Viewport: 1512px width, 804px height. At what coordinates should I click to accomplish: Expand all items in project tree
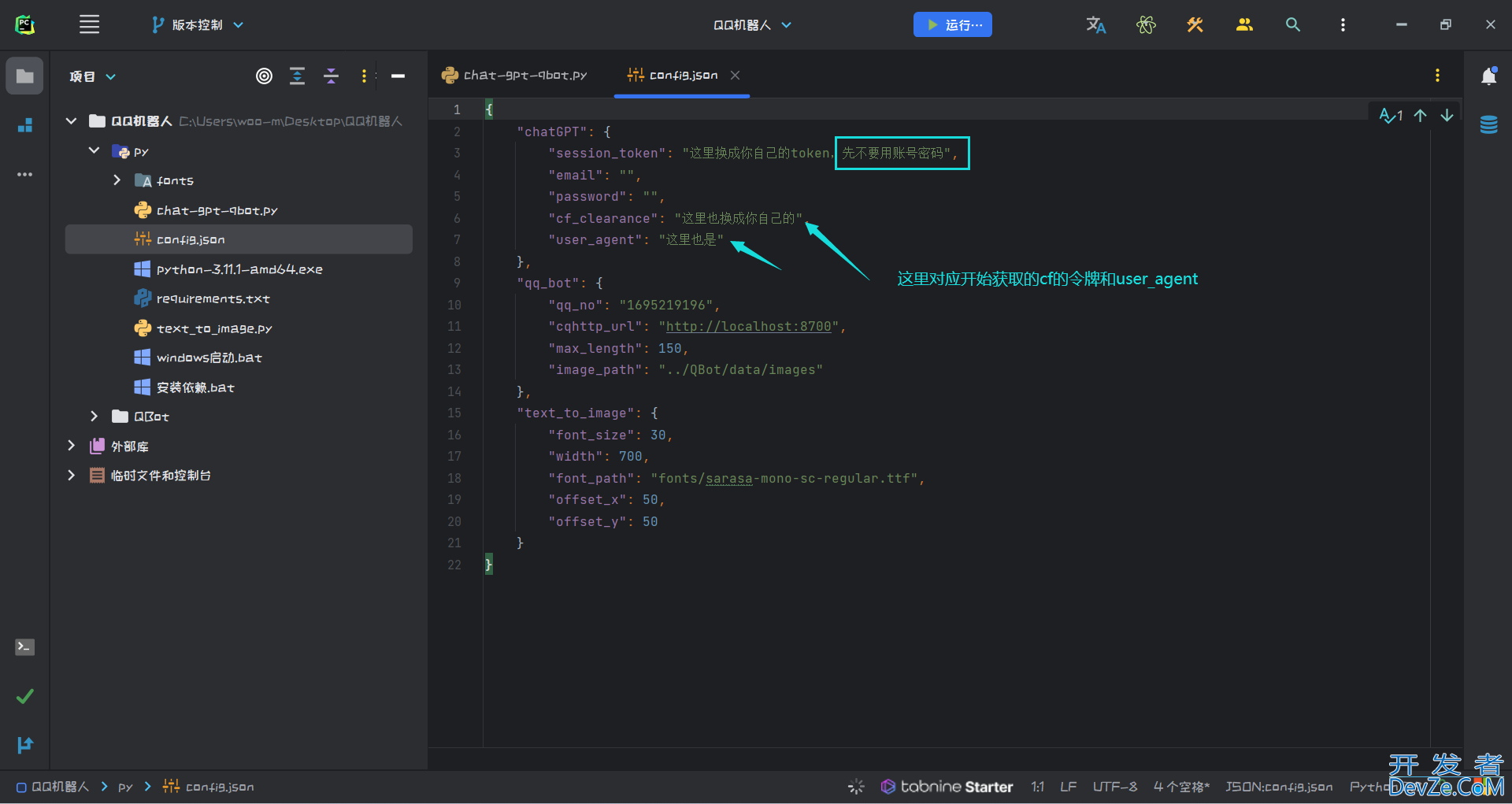297,76
